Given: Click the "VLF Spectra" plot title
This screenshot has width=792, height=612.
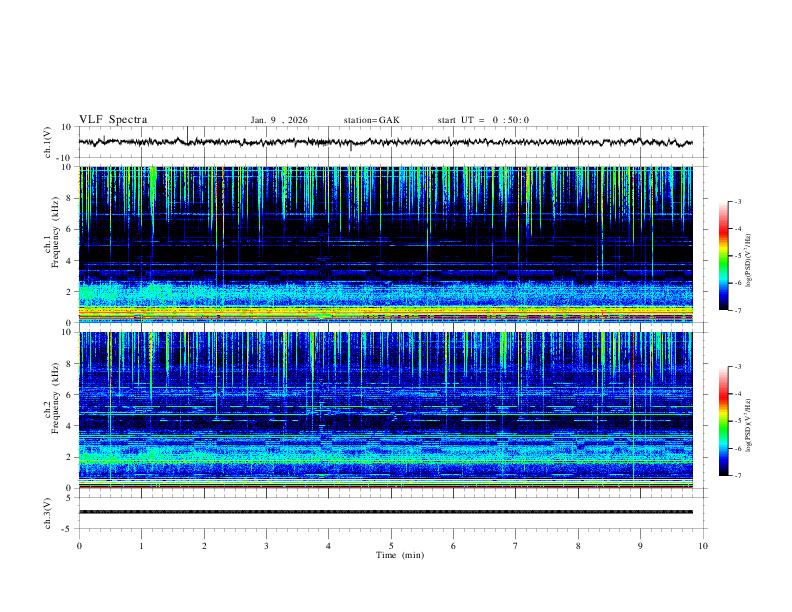Looking at the screenshot, I should [113, 120].
